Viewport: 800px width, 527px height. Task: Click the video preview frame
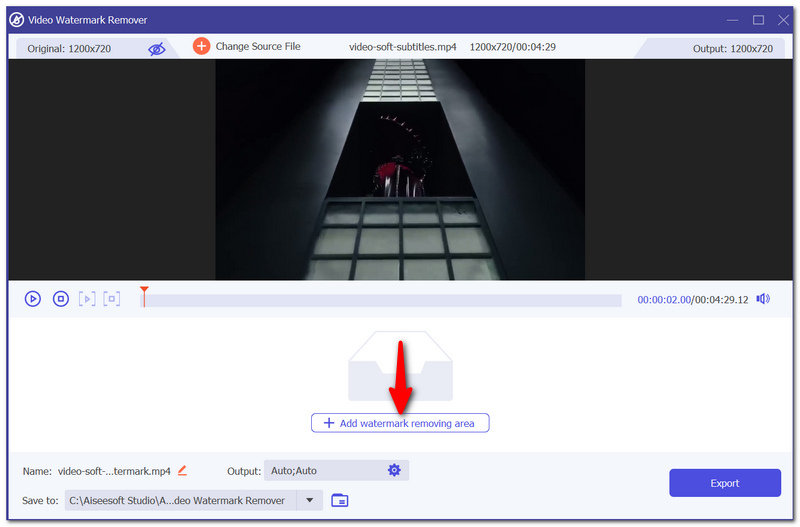coord(400,169)
